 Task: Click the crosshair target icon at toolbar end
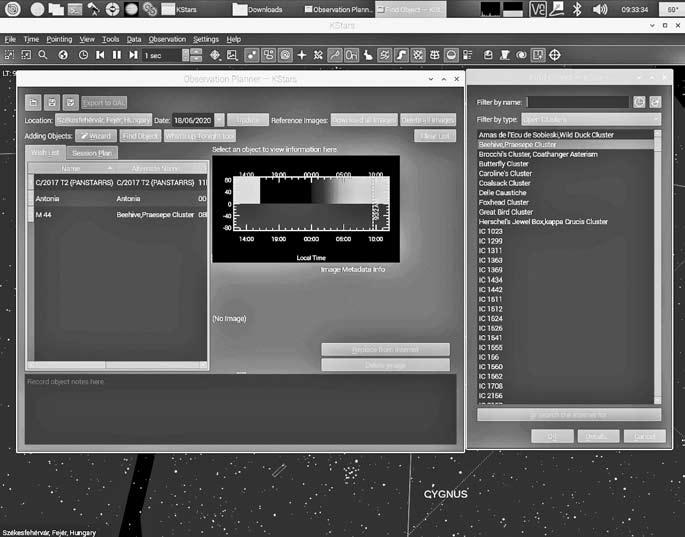[x=555, y=55]
